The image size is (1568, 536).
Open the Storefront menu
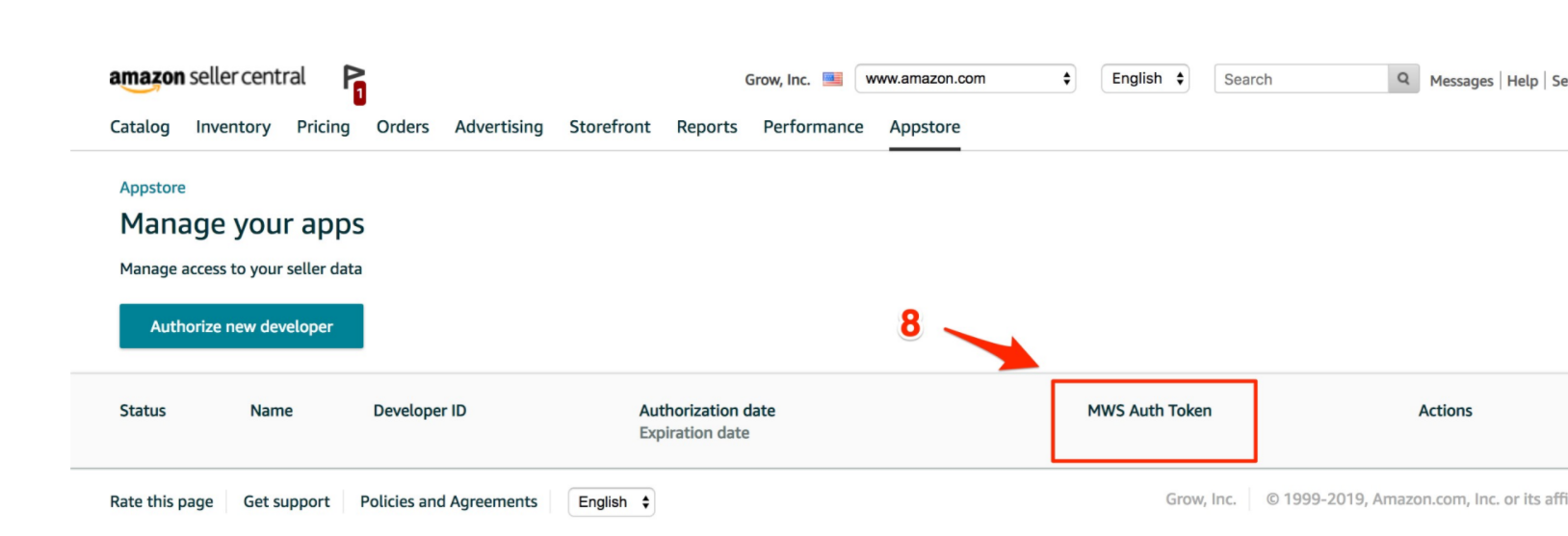click(x=610, y=127)
